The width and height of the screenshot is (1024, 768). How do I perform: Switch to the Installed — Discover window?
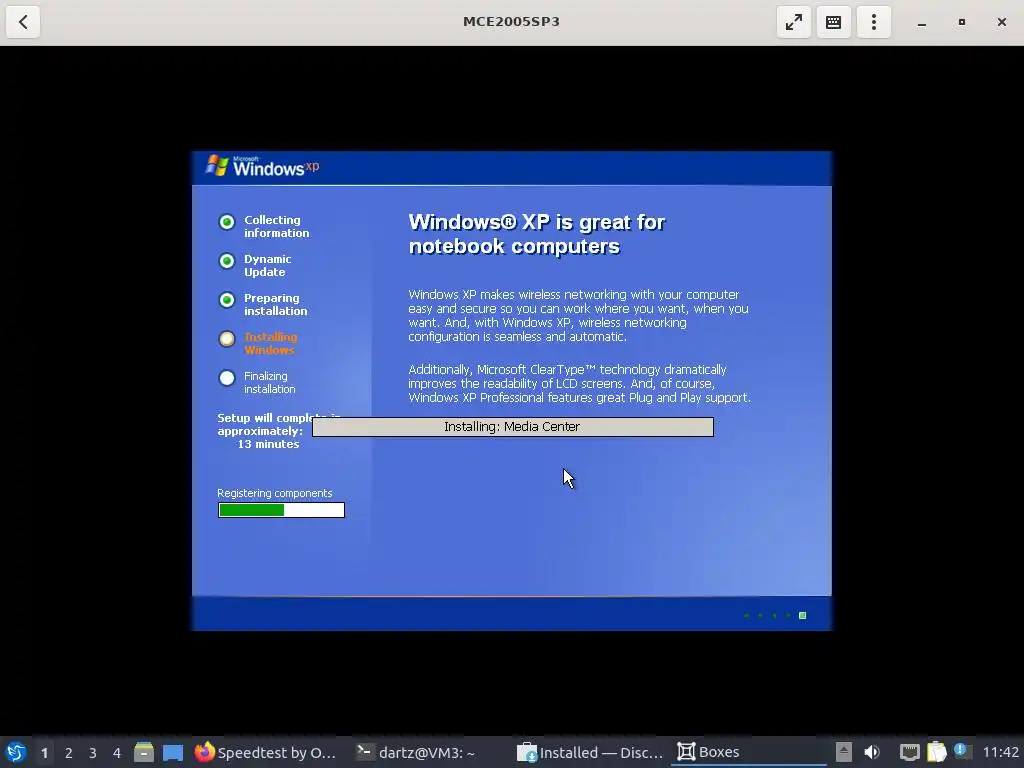pos(590,752)
